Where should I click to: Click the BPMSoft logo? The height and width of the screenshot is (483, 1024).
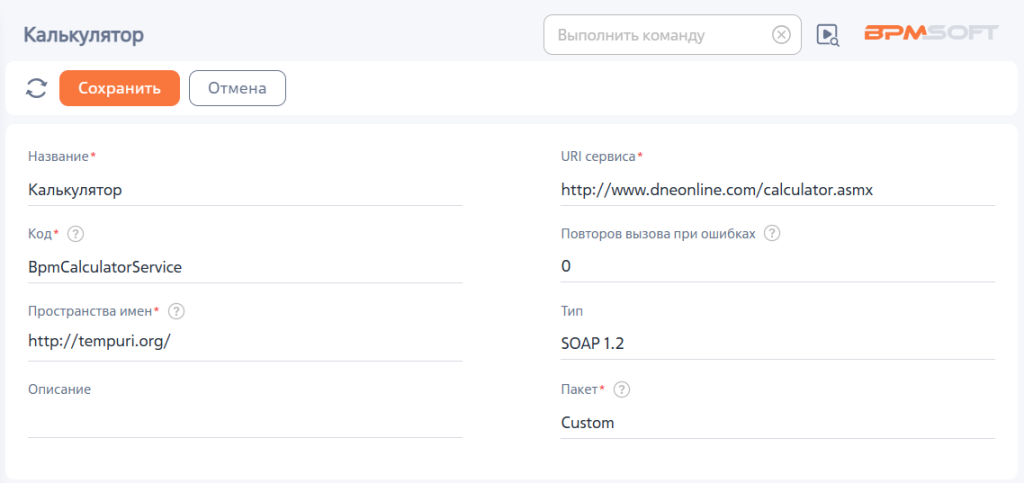pos(931,33)
